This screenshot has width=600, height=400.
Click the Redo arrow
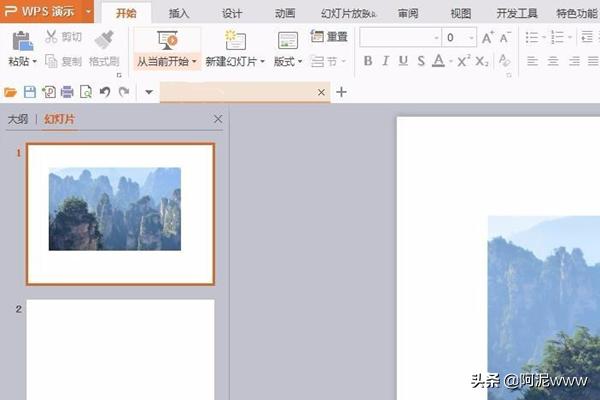pyautogui.click(x=124, y=92)
